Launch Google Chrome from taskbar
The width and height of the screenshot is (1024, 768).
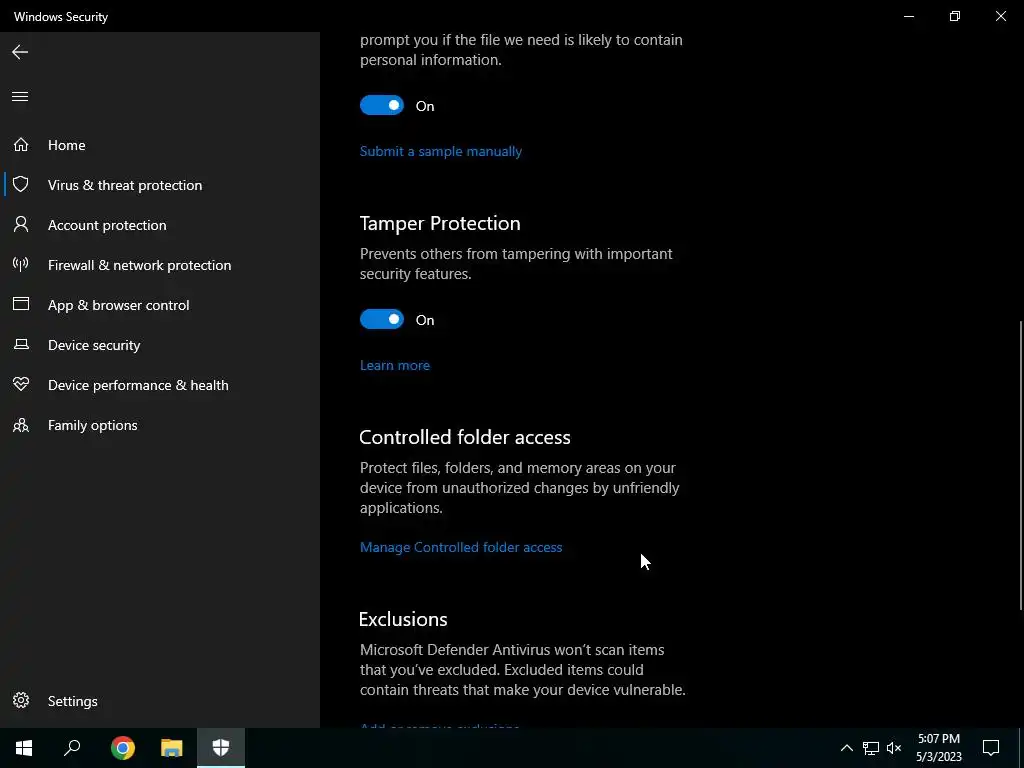pyautogui.click(x=123, y=748)
